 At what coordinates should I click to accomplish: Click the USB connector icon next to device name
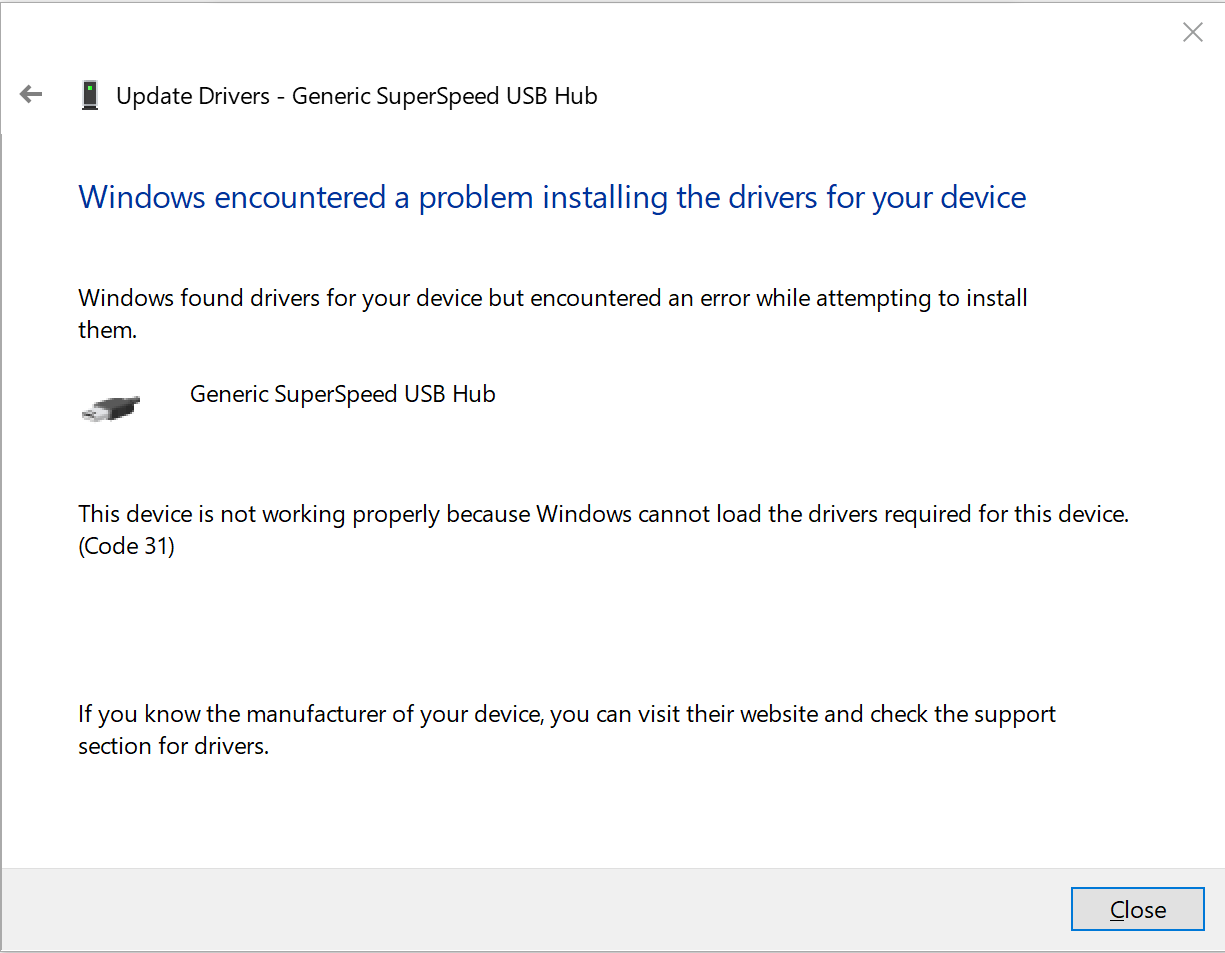tap(110, 408)
